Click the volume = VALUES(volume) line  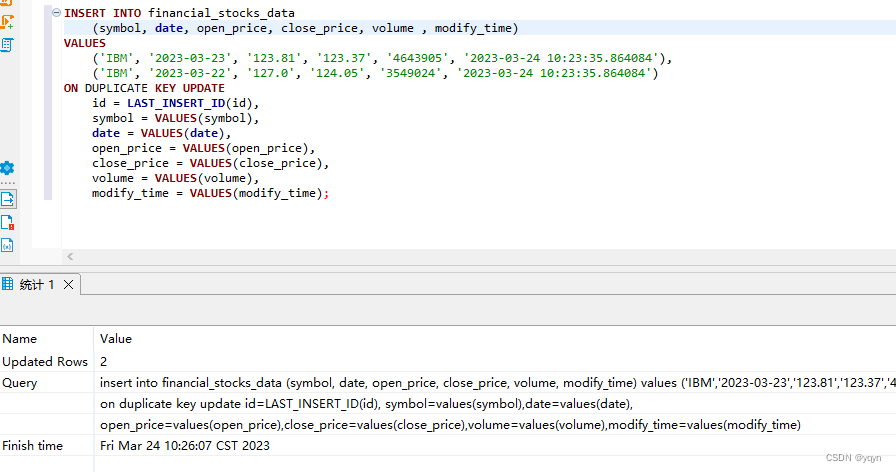pos(176,178)
